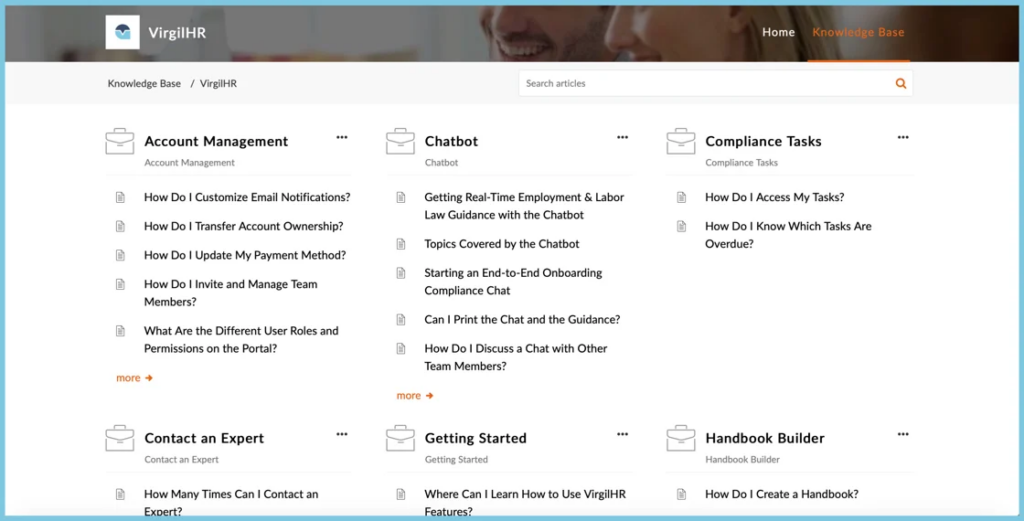
Task: Click the Getting Started briefcase icon
Action: click(x=400, y=438)
